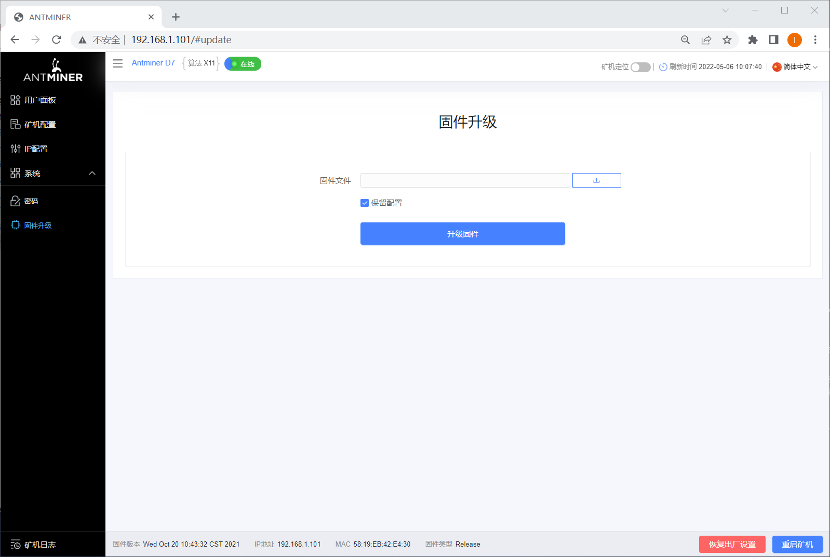Go back with the browser back arrow
The image size is (830, 558).
click(x=15, y=40)
